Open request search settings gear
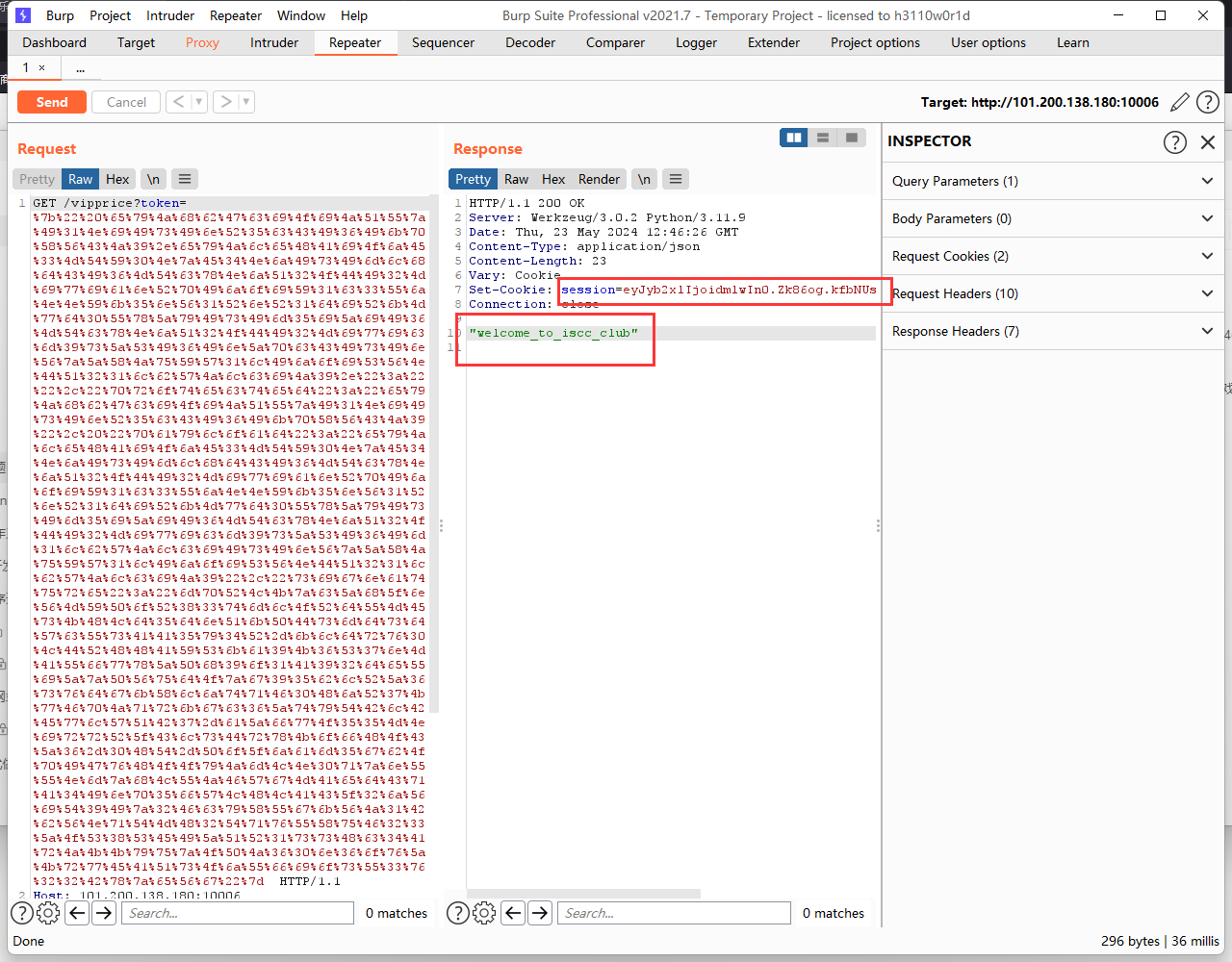This screenshot has width=1232, height=962. tap(48, 913)
